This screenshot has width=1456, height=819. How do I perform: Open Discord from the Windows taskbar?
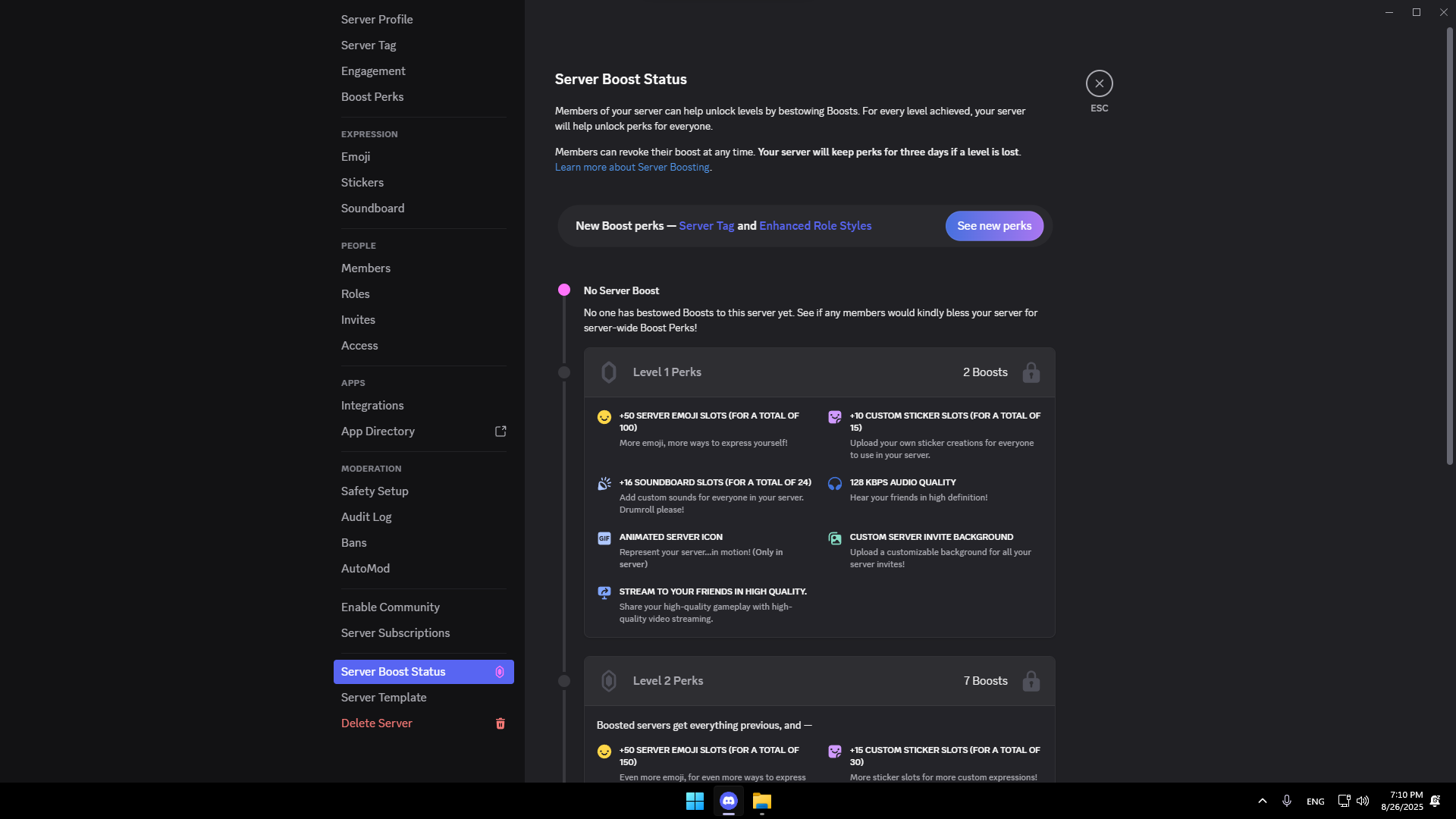729,801
